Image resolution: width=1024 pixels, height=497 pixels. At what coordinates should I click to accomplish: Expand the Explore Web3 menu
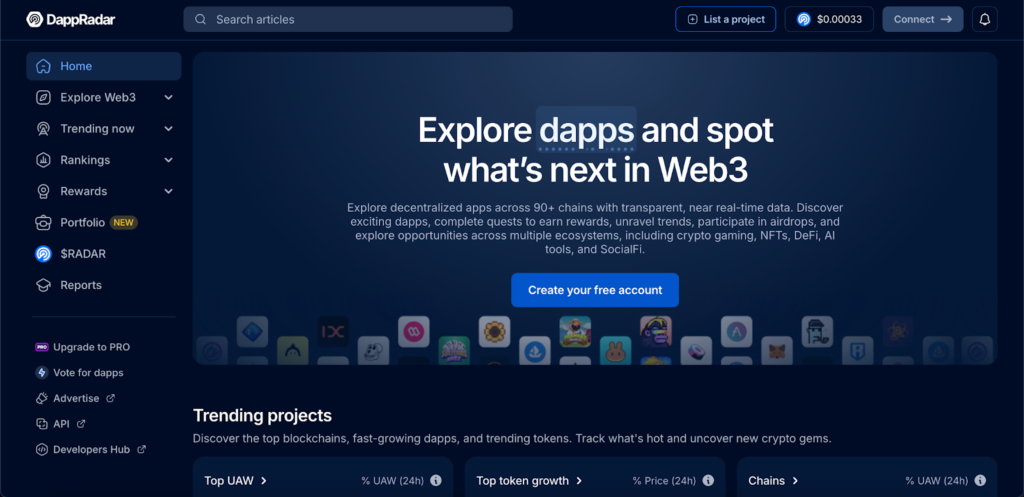tap(104, 97)
